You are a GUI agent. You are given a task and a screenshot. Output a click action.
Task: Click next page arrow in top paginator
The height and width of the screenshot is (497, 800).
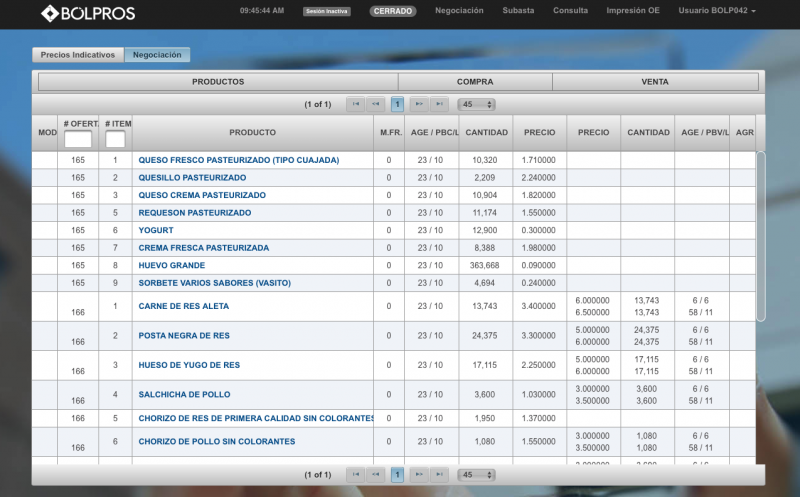pos(419,104)
